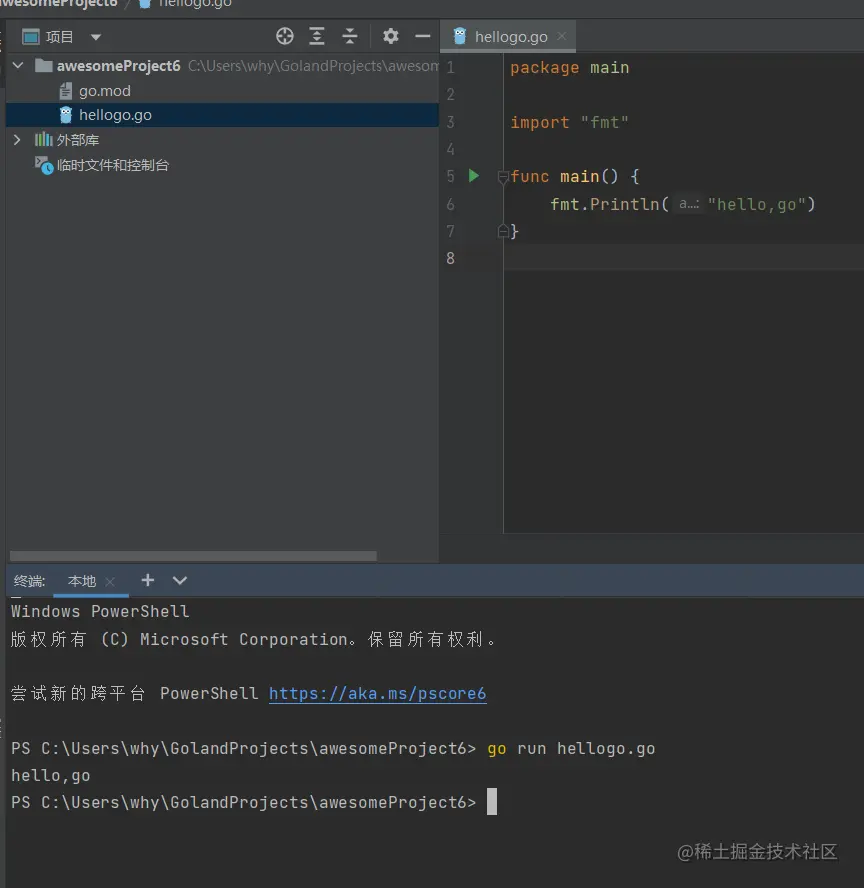The height and width of the screenshot is (888, 864).
Task: Click line number 1 in the gutter
Action: pyautogui.click(x=450, y=67)
